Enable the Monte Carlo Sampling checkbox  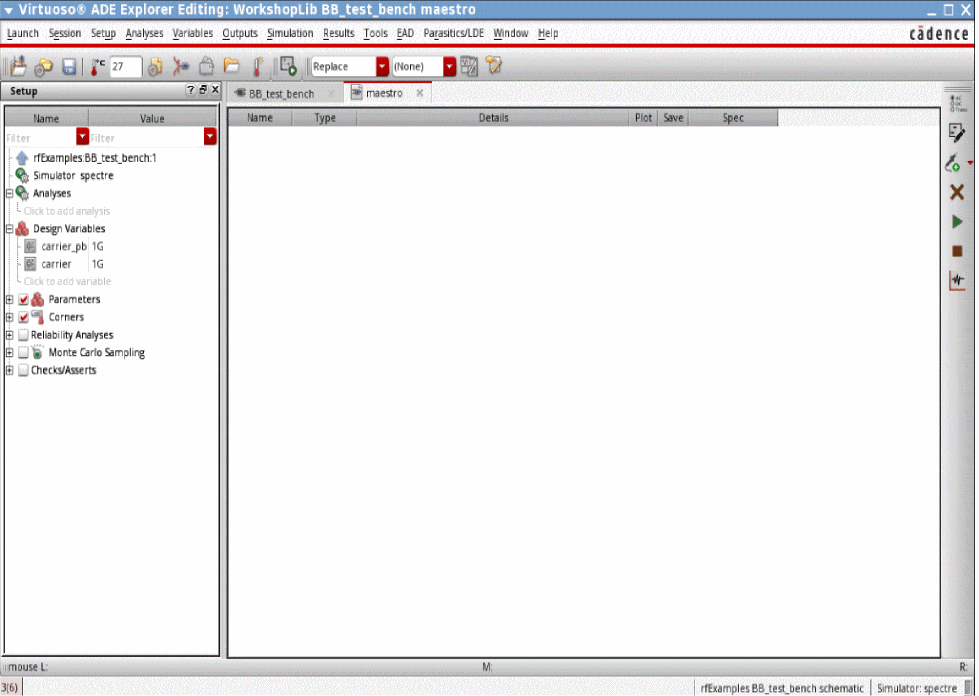pyautogui.click(x=23, y=353)
